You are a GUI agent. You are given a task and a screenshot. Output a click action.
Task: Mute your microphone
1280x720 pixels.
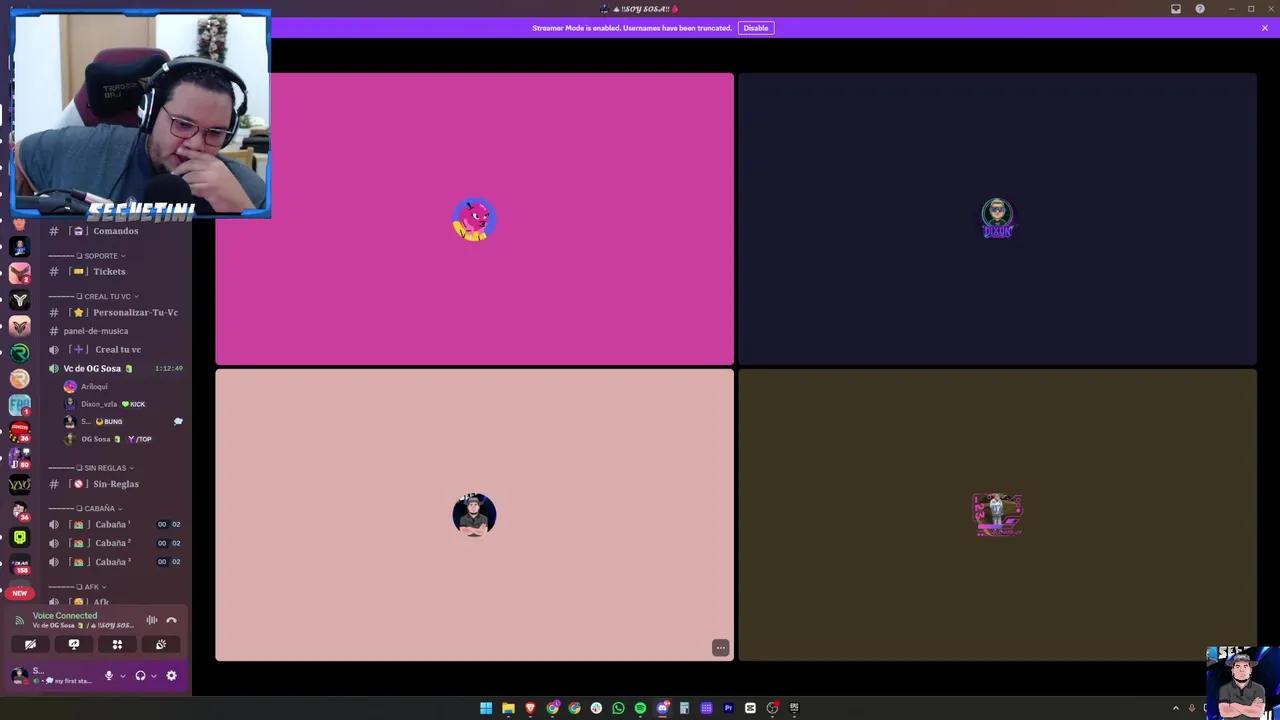coord(108,676)
